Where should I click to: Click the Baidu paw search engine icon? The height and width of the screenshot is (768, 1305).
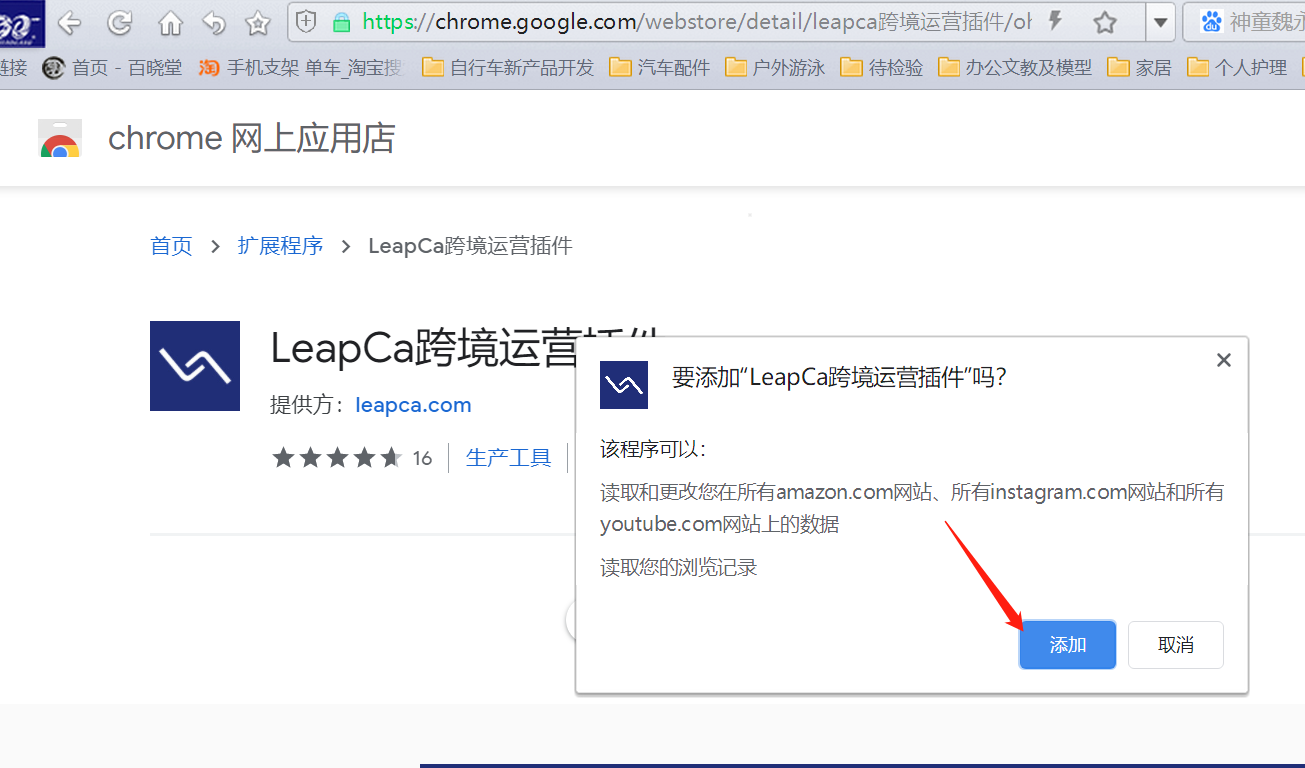[x=1211, y=21]
